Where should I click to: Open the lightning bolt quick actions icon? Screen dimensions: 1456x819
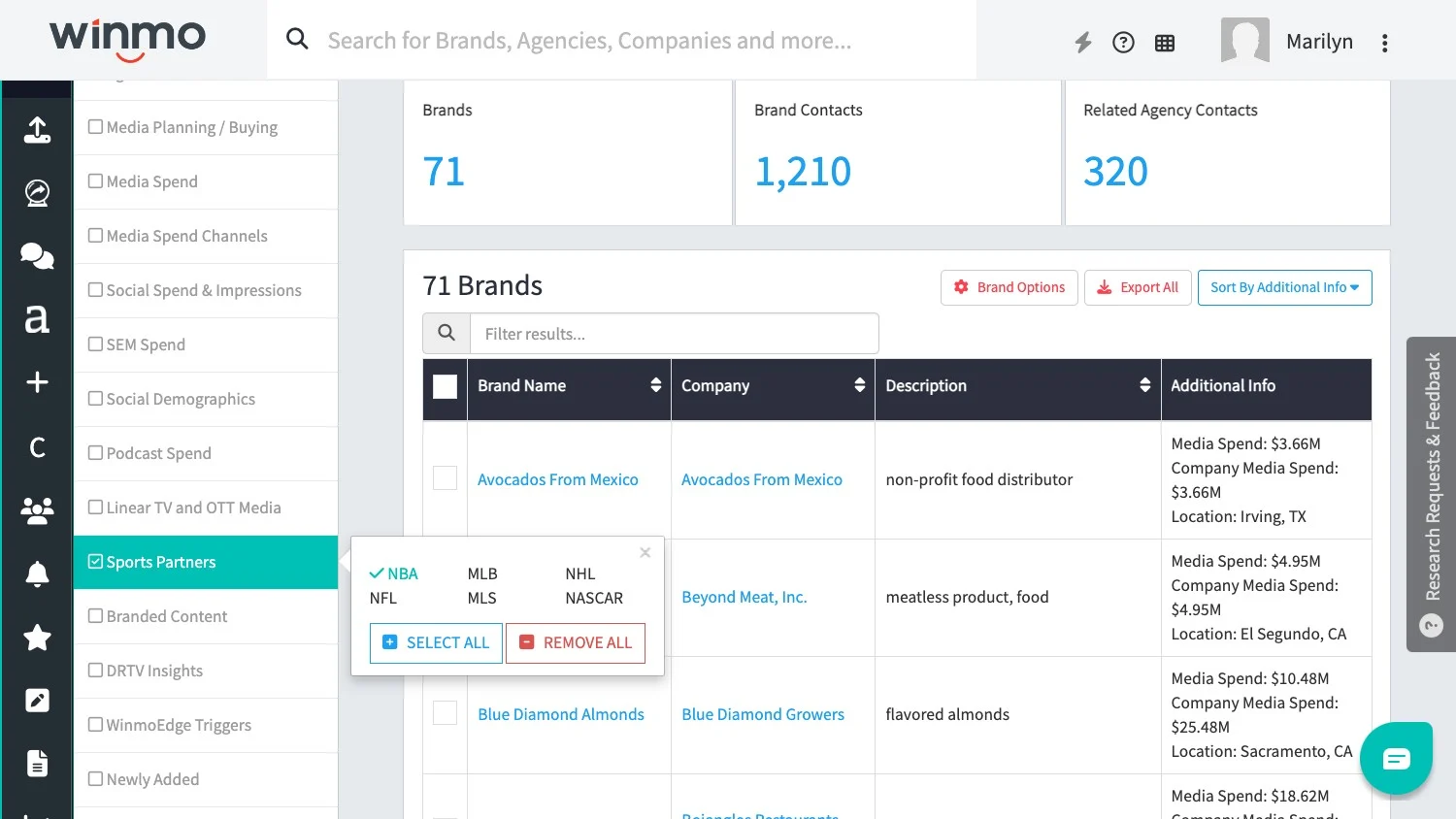pos(1083,42)
